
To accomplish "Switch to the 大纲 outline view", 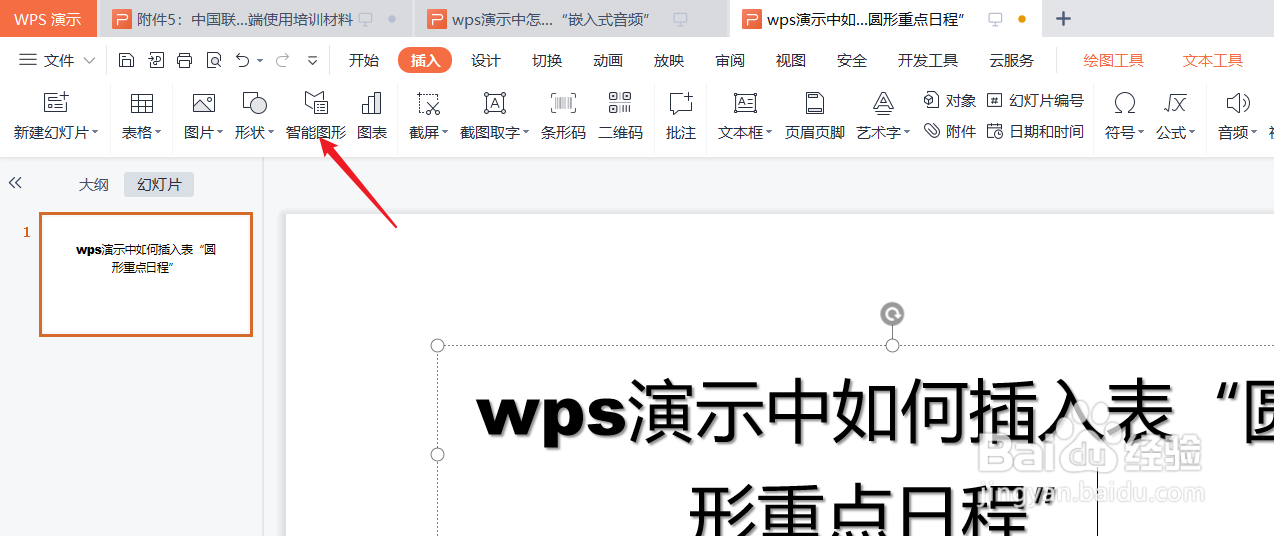I will tap(94, 184).
